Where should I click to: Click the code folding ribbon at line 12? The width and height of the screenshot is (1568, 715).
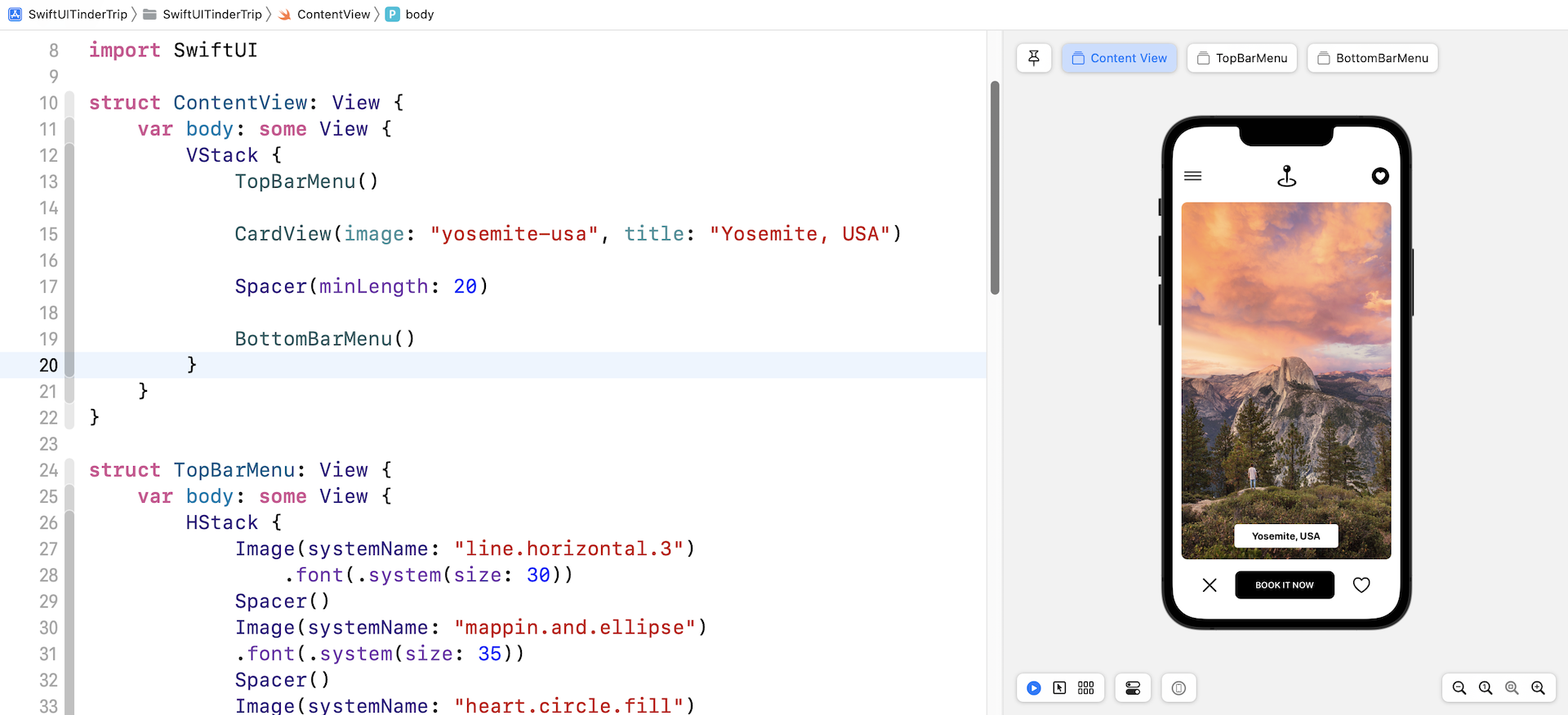69,155
